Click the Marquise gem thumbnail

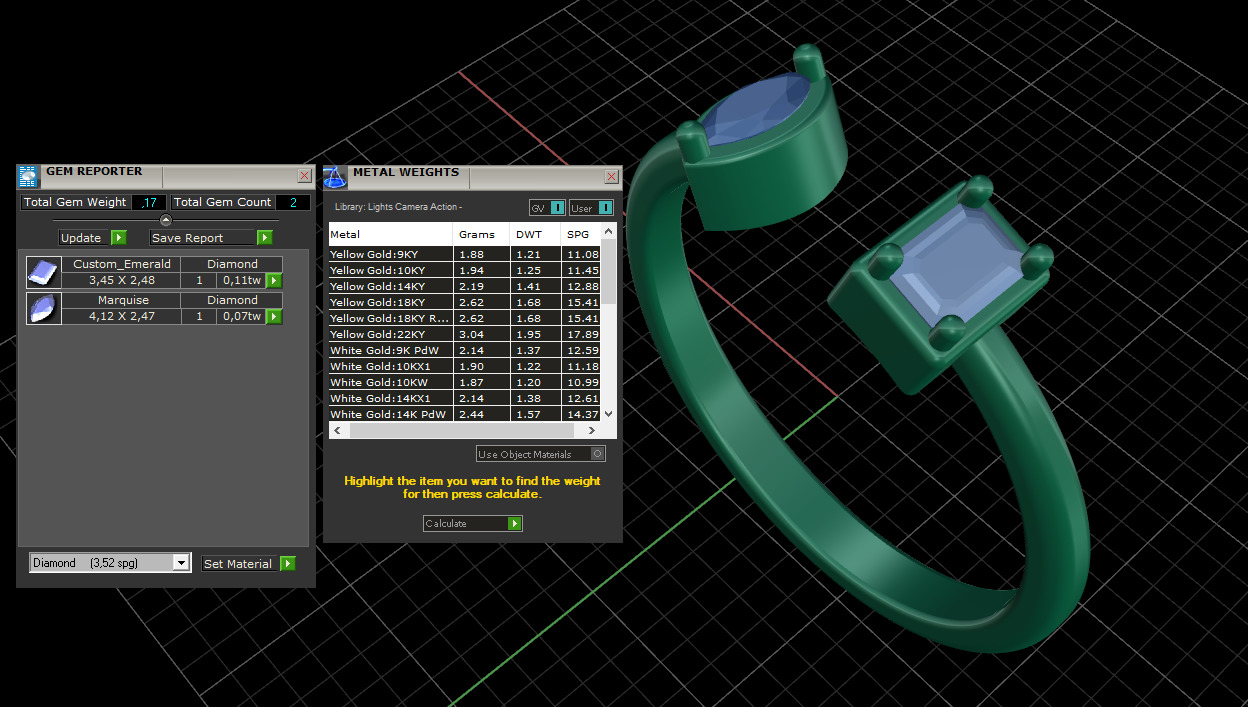[44, 308]
